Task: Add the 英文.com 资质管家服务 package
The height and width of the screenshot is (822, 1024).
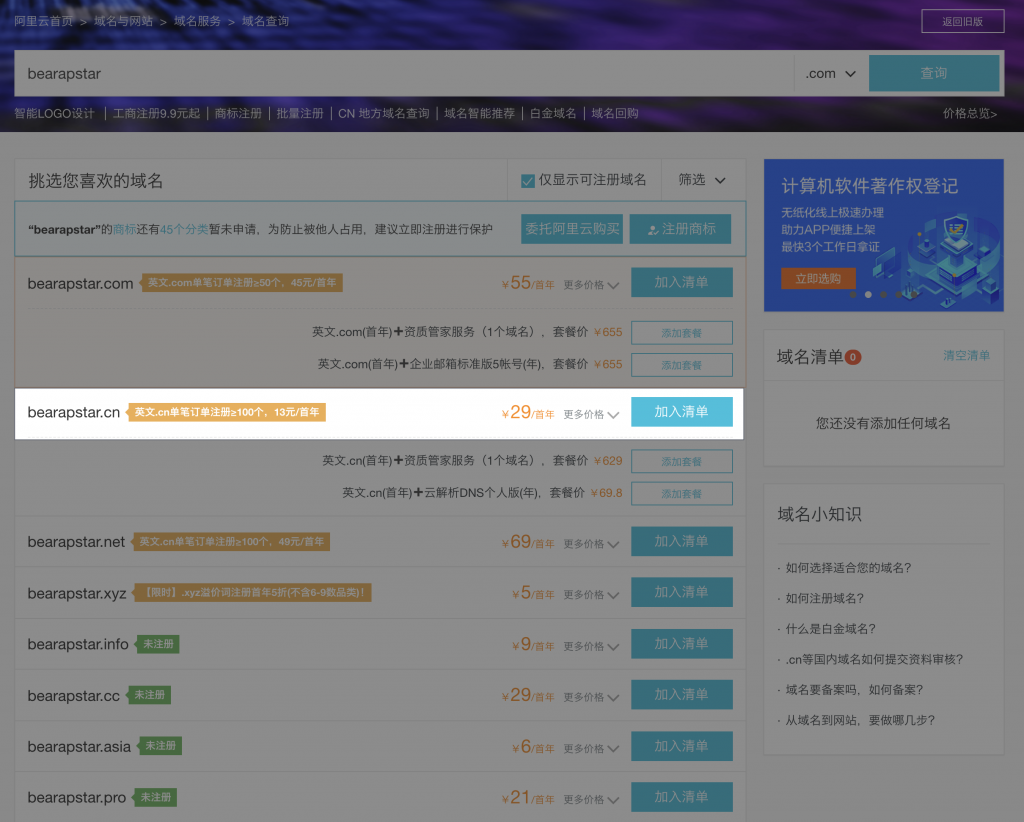Action: [x=681, y=333]
